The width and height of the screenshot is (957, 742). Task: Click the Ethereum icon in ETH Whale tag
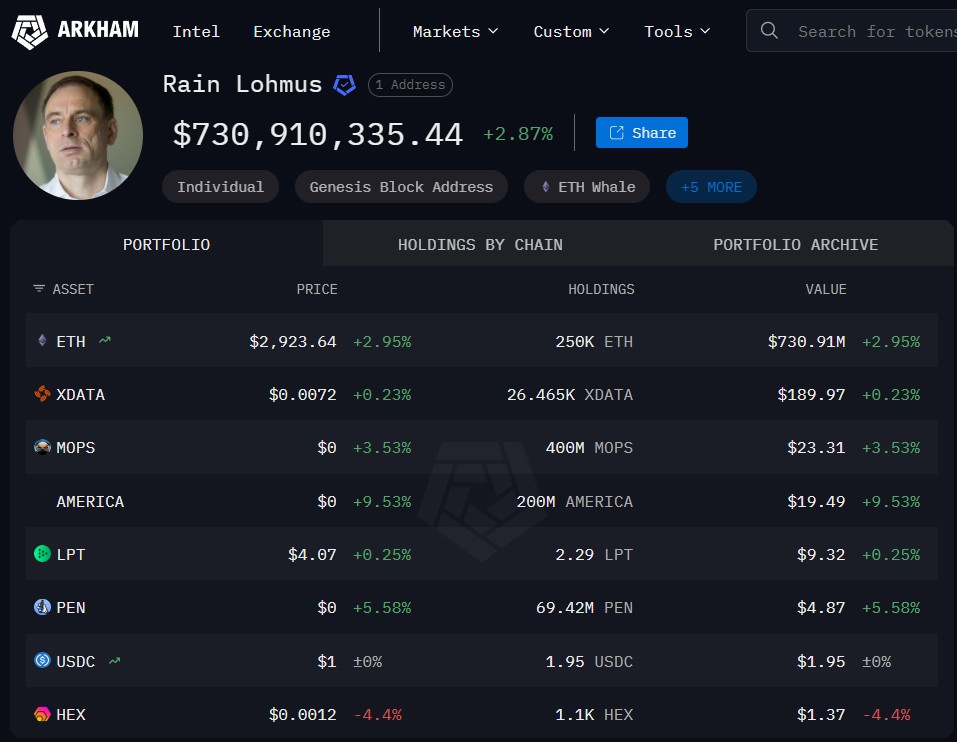point(546,187)
